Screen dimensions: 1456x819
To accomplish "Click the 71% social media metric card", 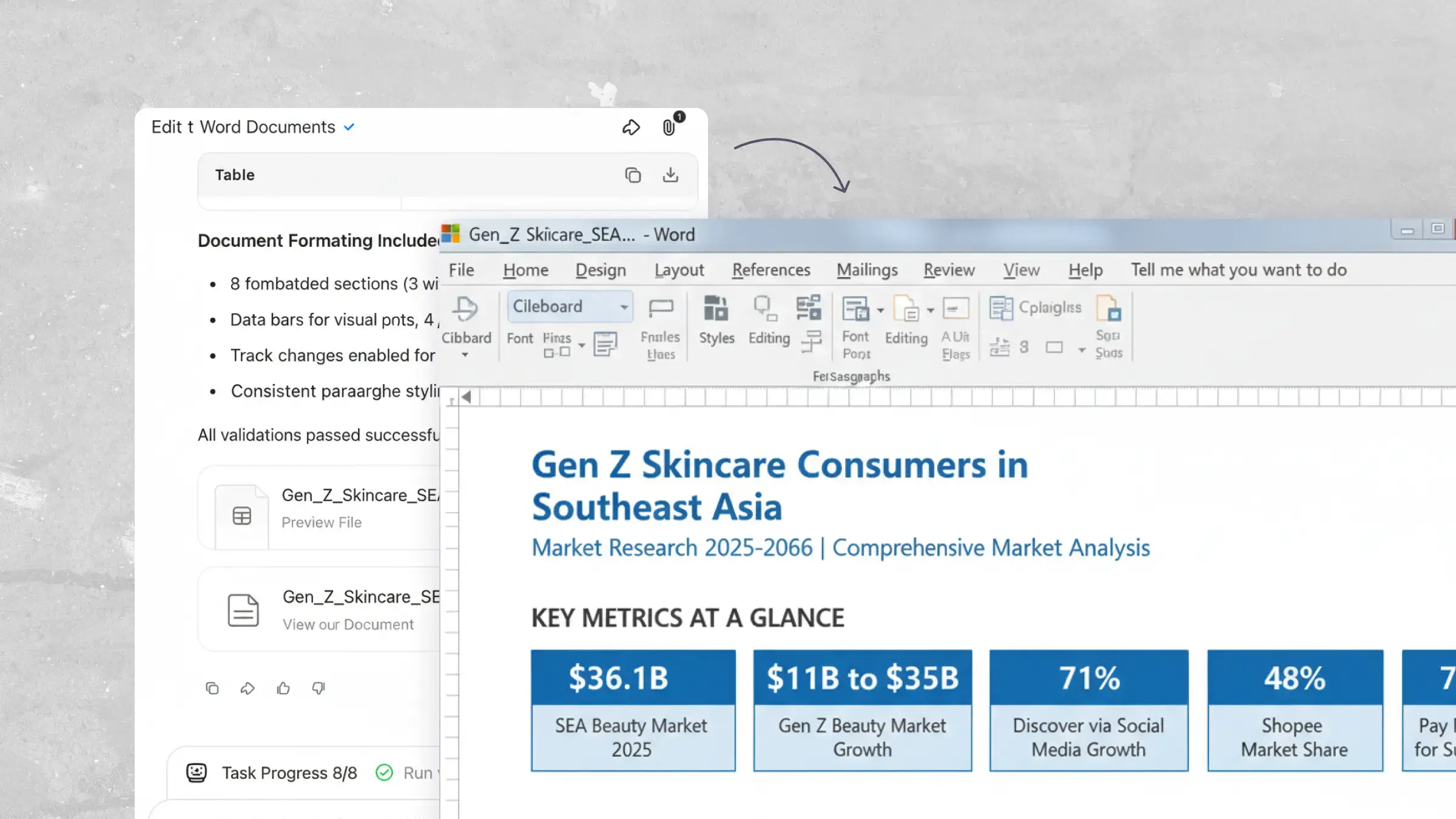I will coord(1089,710).
